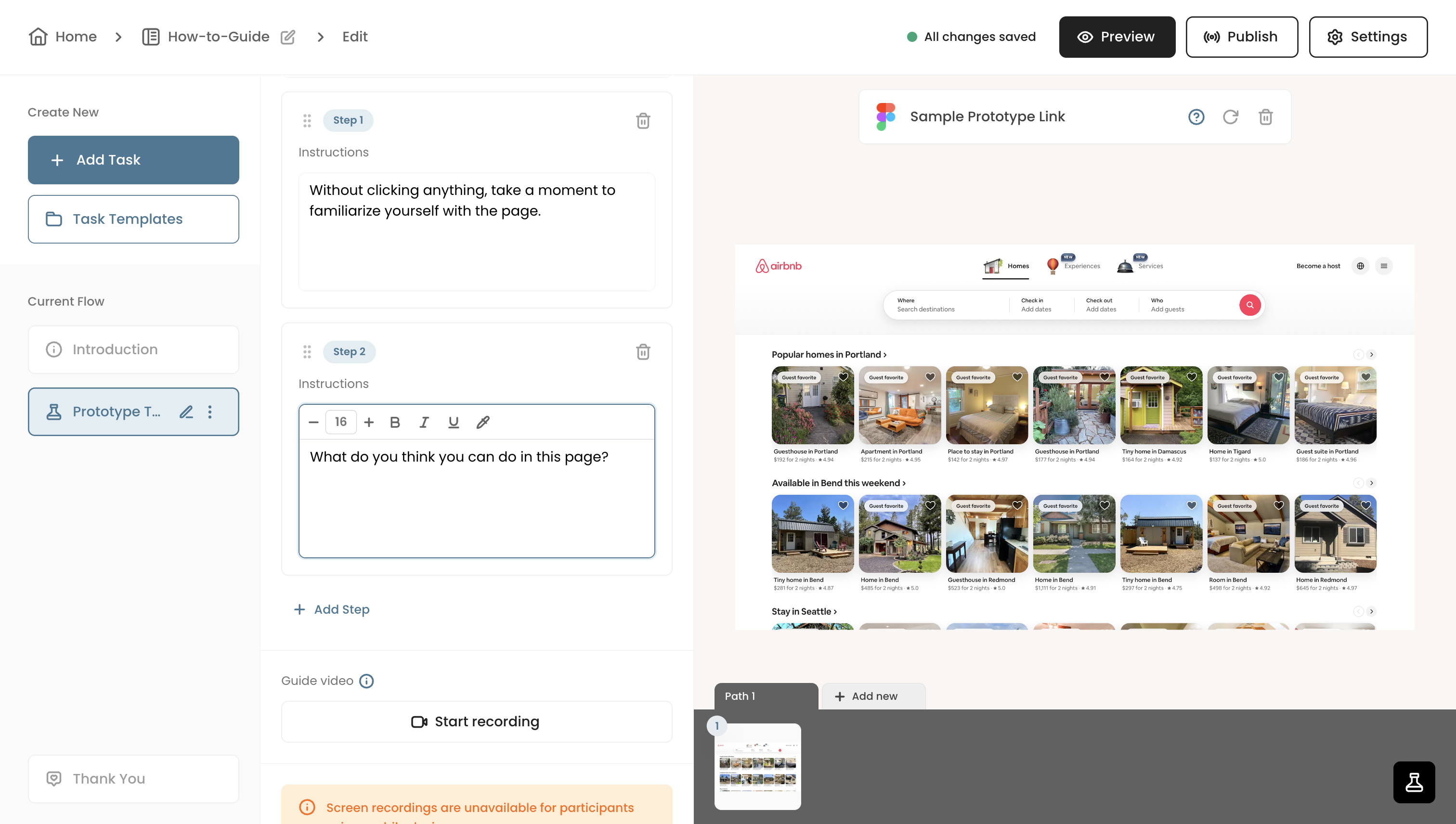Click the refresh prototype link icon
The image size is (1456, 824).
tap(1231, 117)
